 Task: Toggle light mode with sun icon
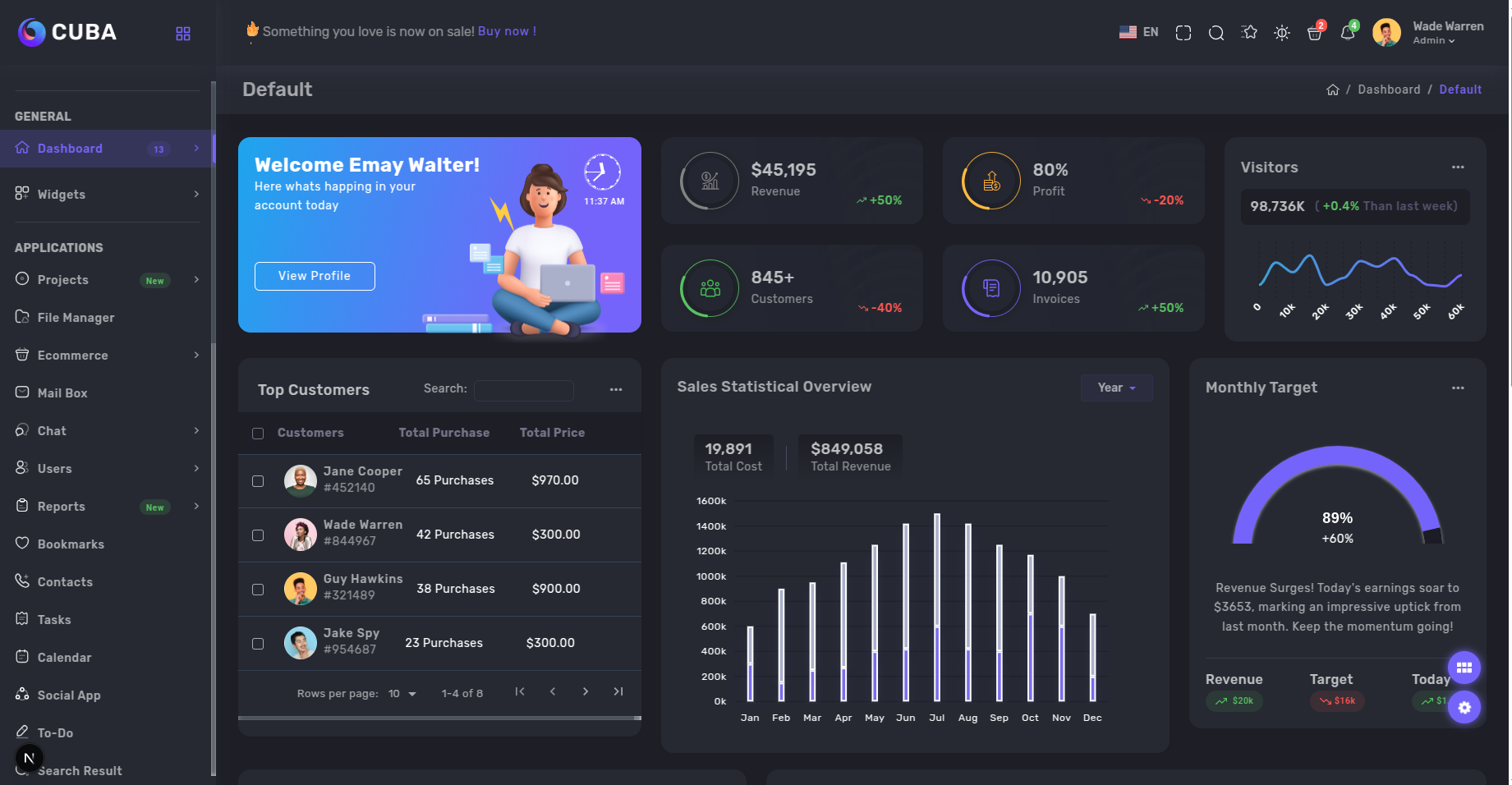point(1281,33)
